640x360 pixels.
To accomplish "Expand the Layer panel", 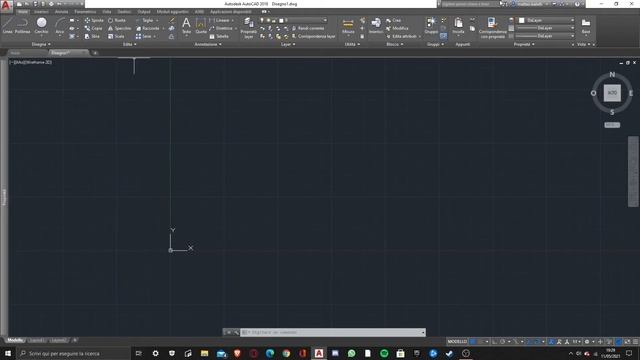I will (x=288, y=44).
